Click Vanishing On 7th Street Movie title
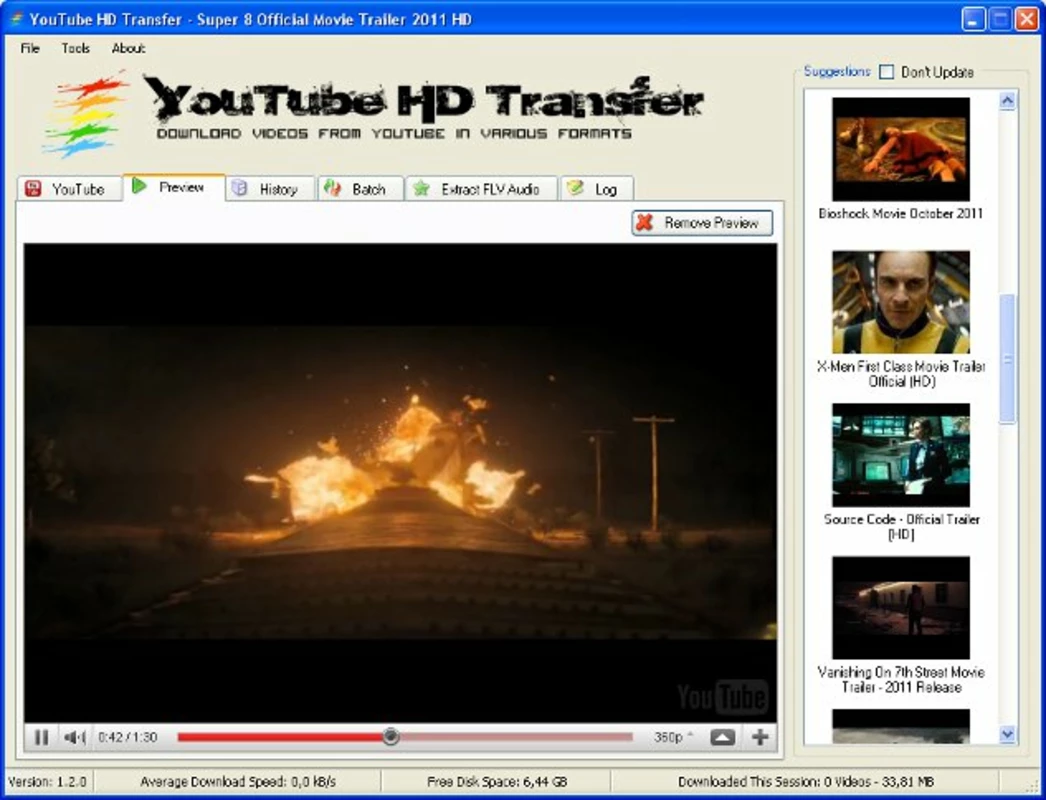The image size is (1046, 800). tap(901, 679)
